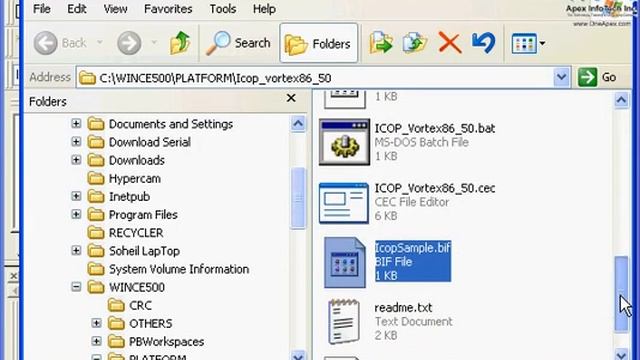Open the Help menu
Image resolution: width=640 pixels, height=360 pixels.
(x=264, y=9)
